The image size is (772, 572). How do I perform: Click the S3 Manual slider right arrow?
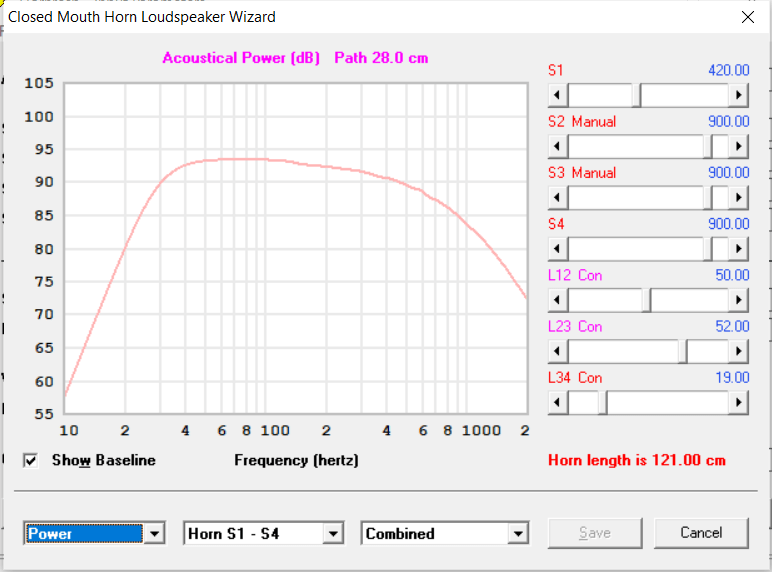[x=738, y=197]
